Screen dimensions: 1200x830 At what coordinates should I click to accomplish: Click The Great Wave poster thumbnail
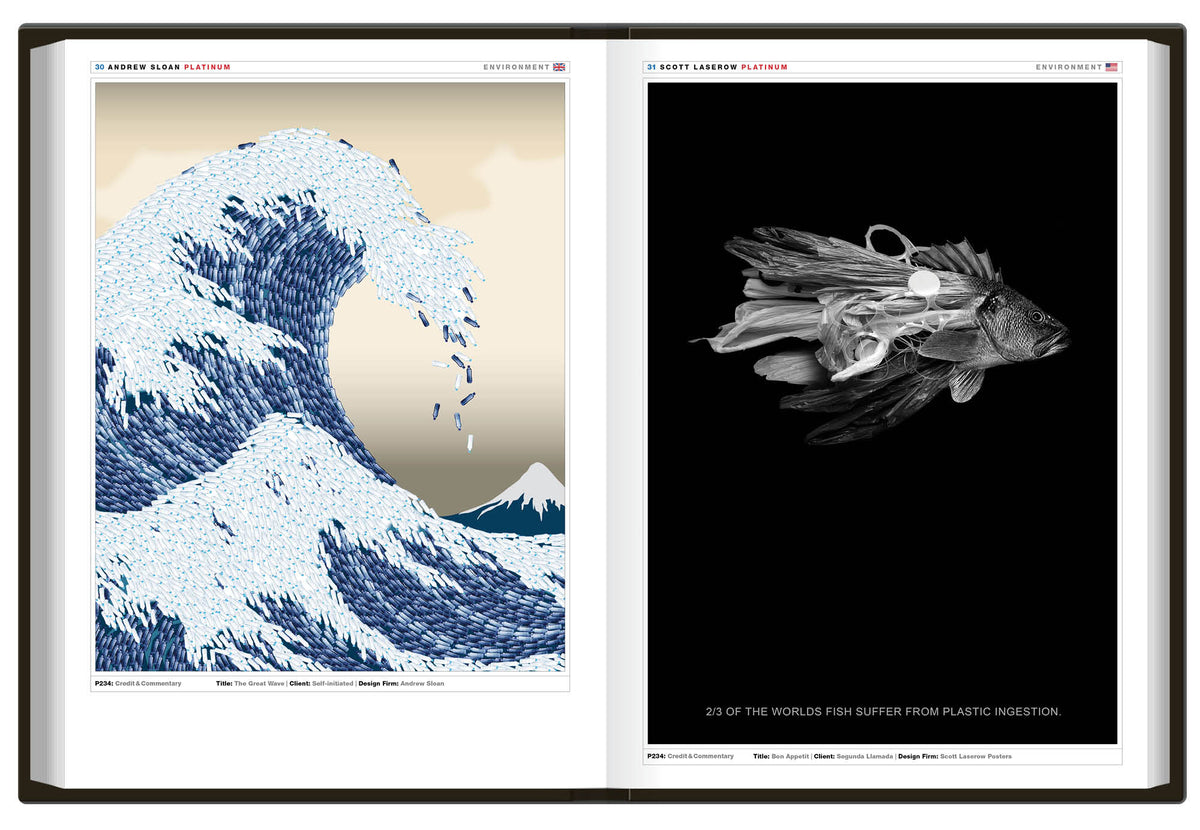coord(330,376)
